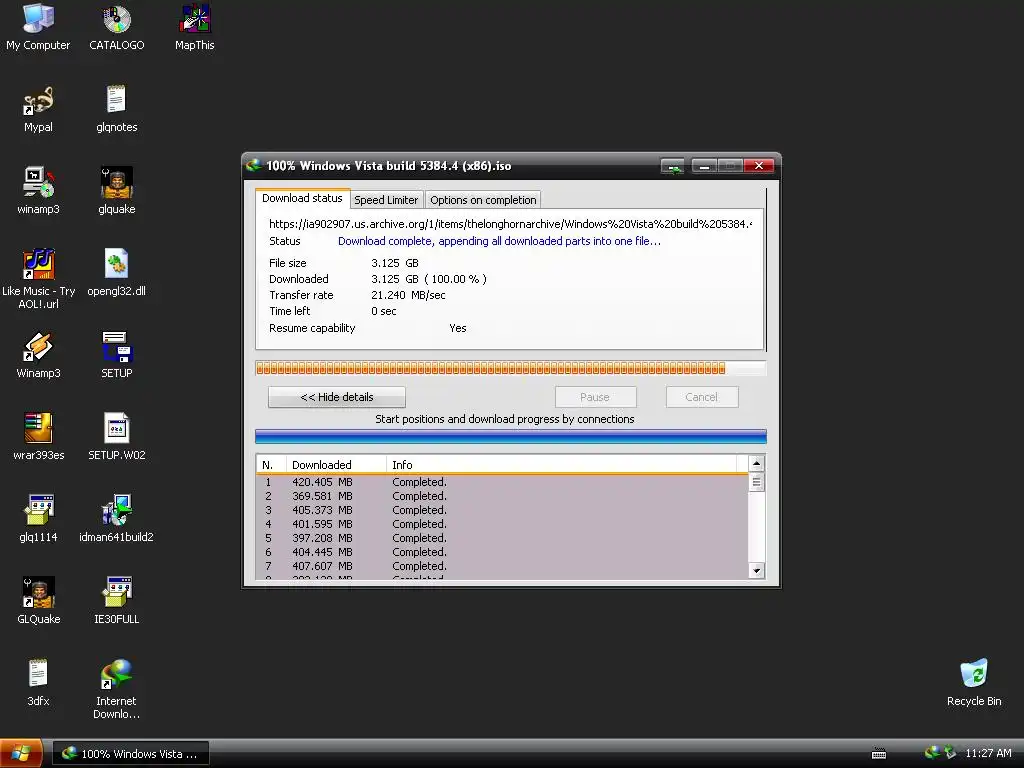Close the IDM download dialog

[x=759, y=166]
